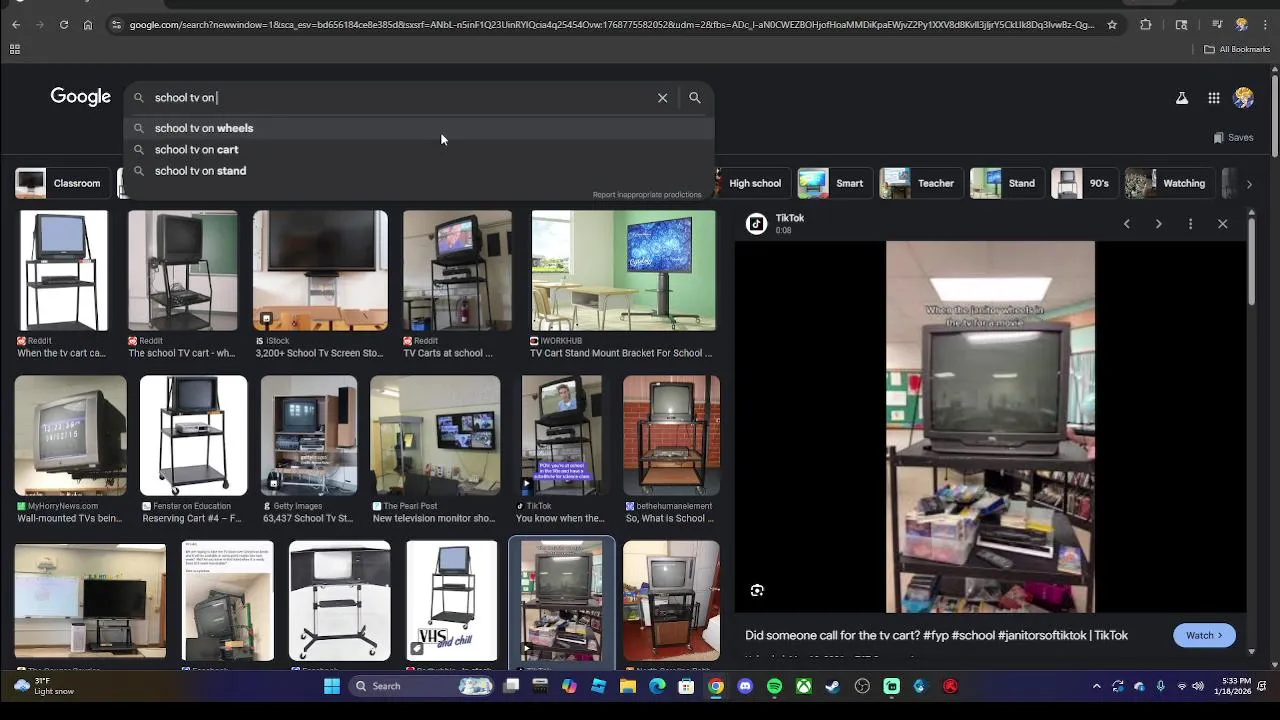Open All Bookmarks folder
Image resolution: width=1280 pixels, height=720 pixels.
tap(1237, 49)
